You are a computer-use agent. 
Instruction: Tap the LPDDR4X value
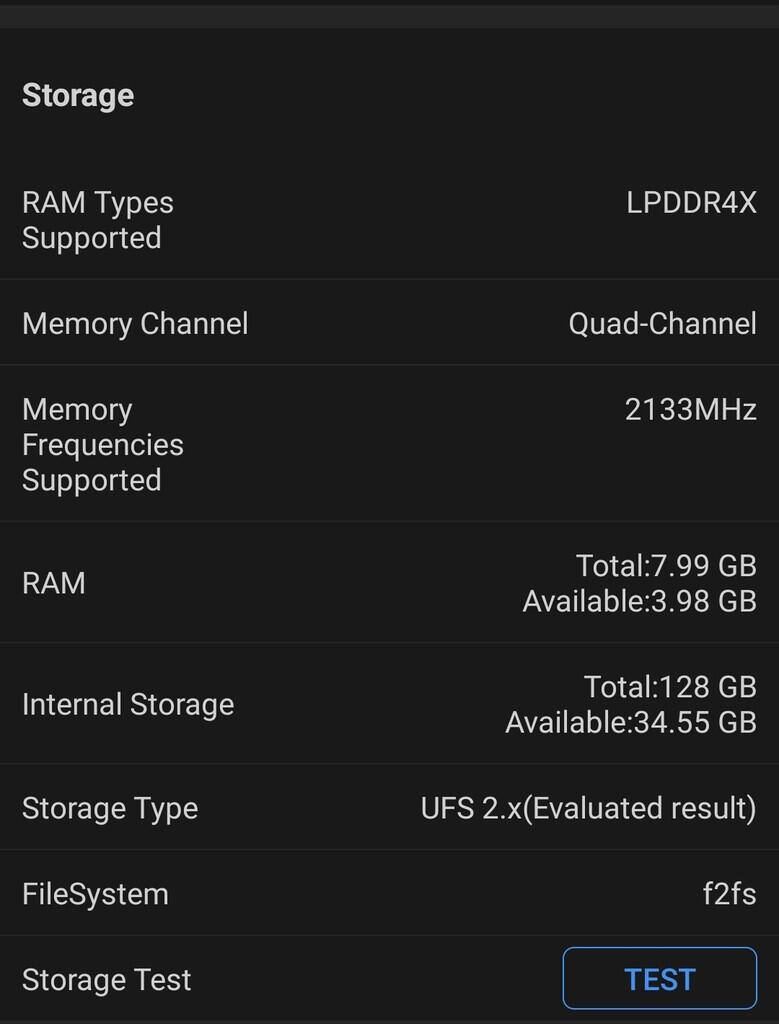[691, 203]
